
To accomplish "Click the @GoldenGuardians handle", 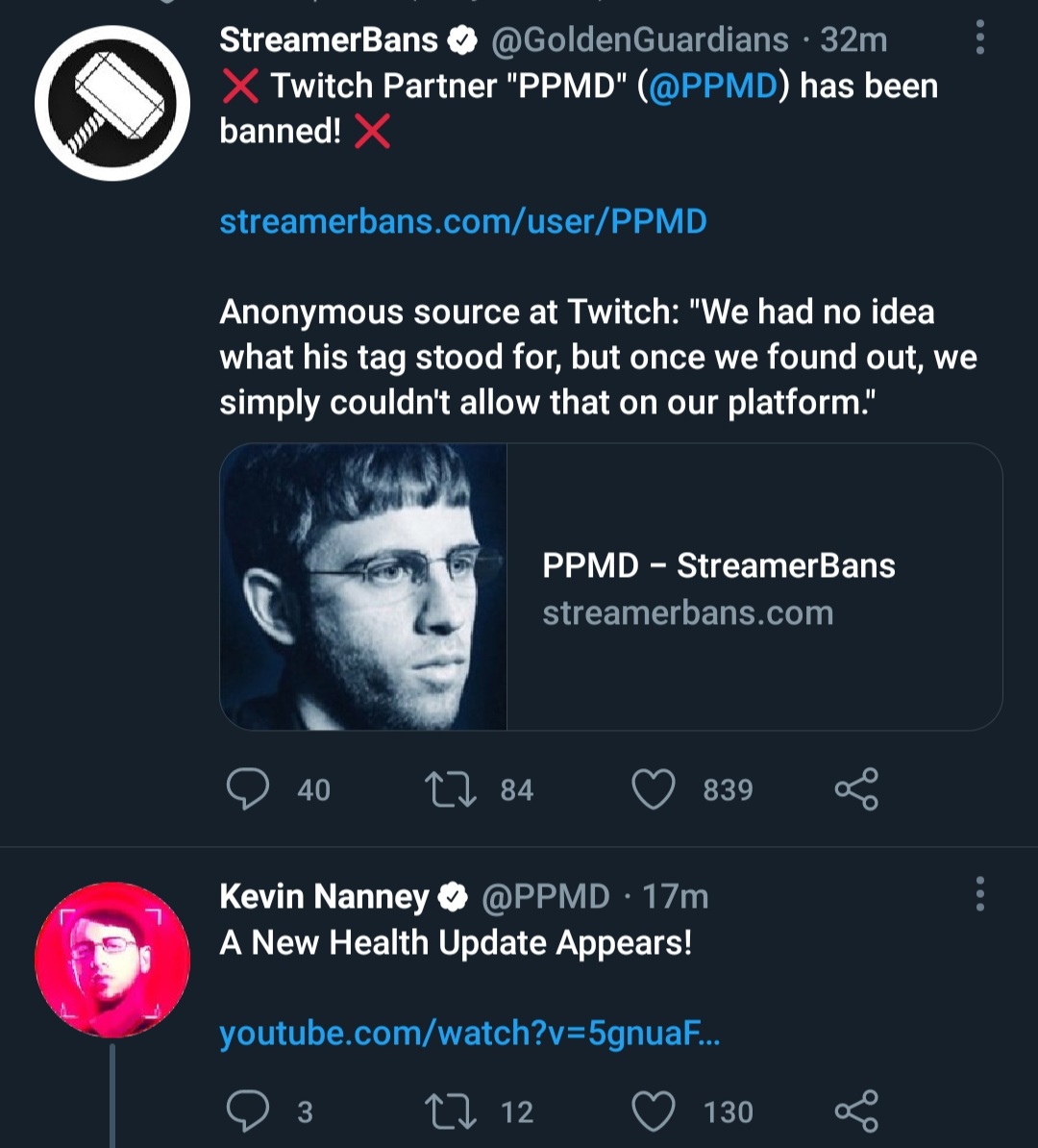I will (x=639, y=39).
